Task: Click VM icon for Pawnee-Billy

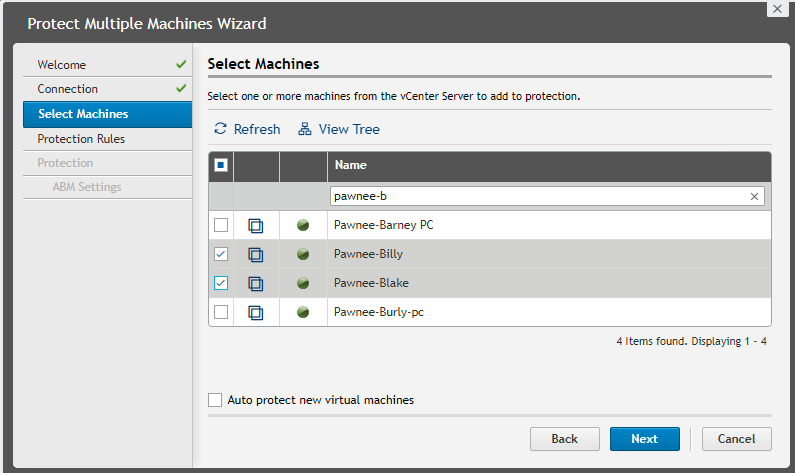Action: [x=256, y=254]
